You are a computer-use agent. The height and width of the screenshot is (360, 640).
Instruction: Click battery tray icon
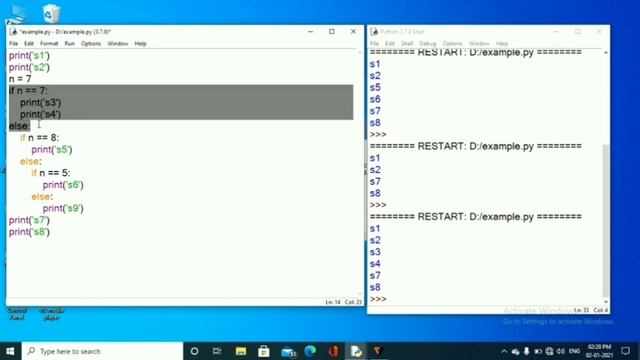coord(538,351)
